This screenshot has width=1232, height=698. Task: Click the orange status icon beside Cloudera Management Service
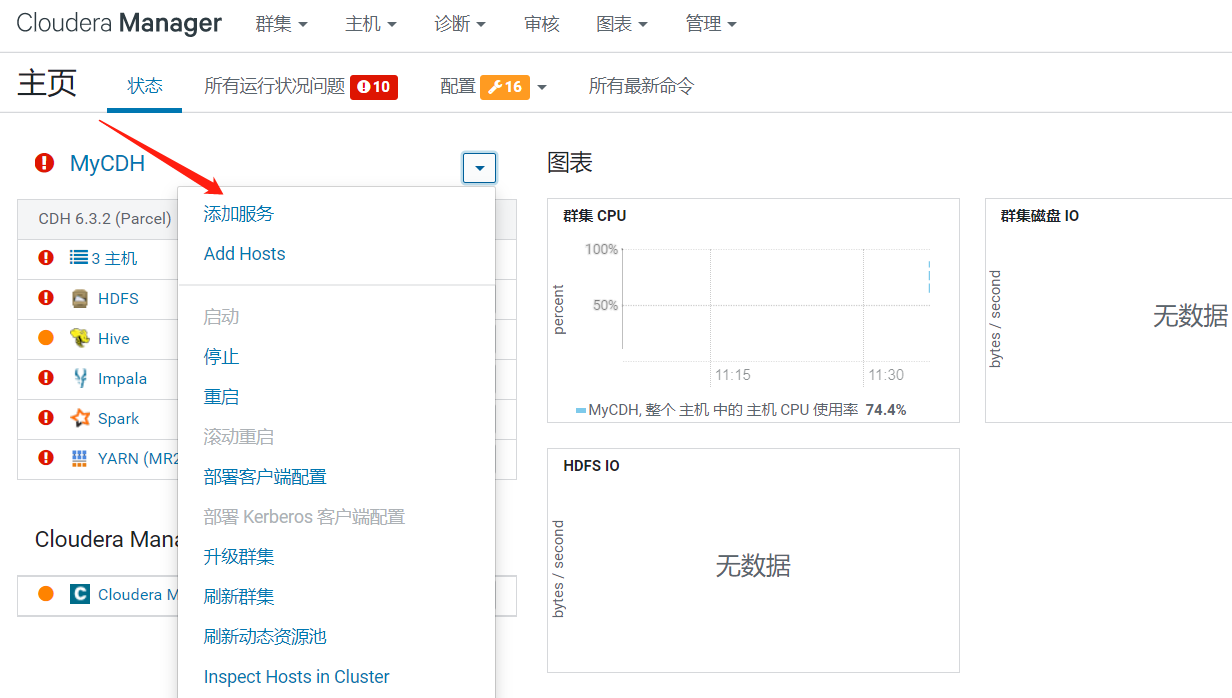tap(46, 594)
